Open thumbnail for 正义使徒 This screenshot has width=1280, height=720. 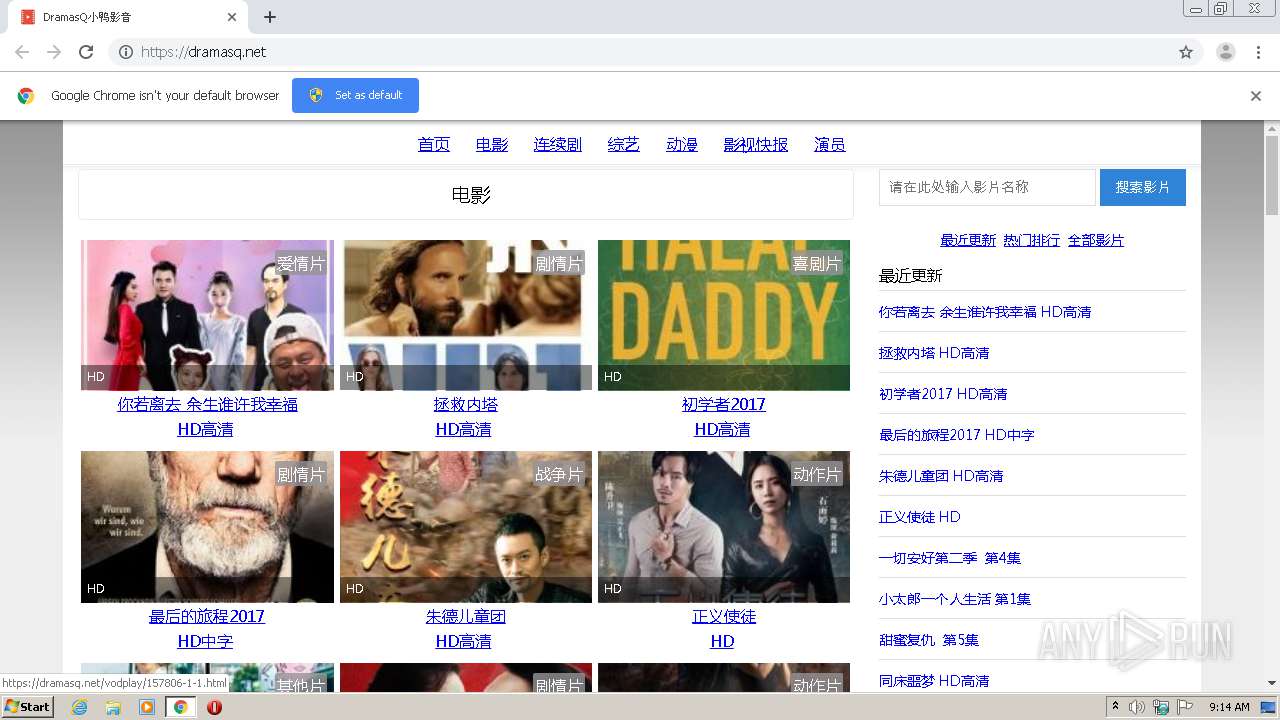coord(724,527)
